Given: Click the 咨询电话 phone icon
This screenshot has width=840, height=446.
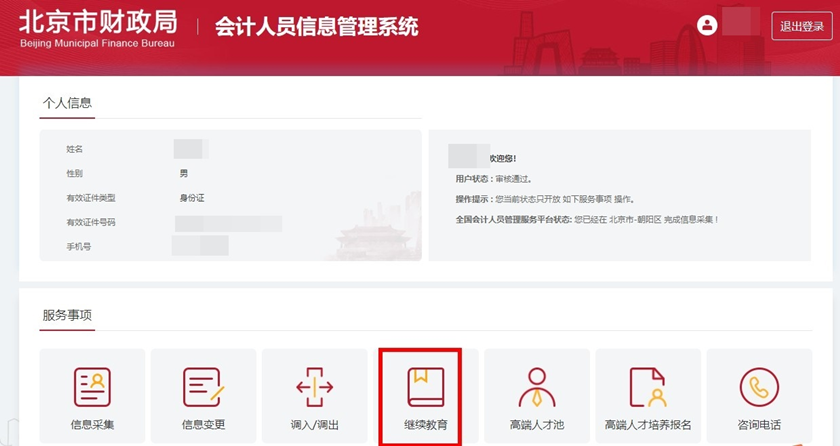Looking at the screenshot, I should click(x=758, y=386).
